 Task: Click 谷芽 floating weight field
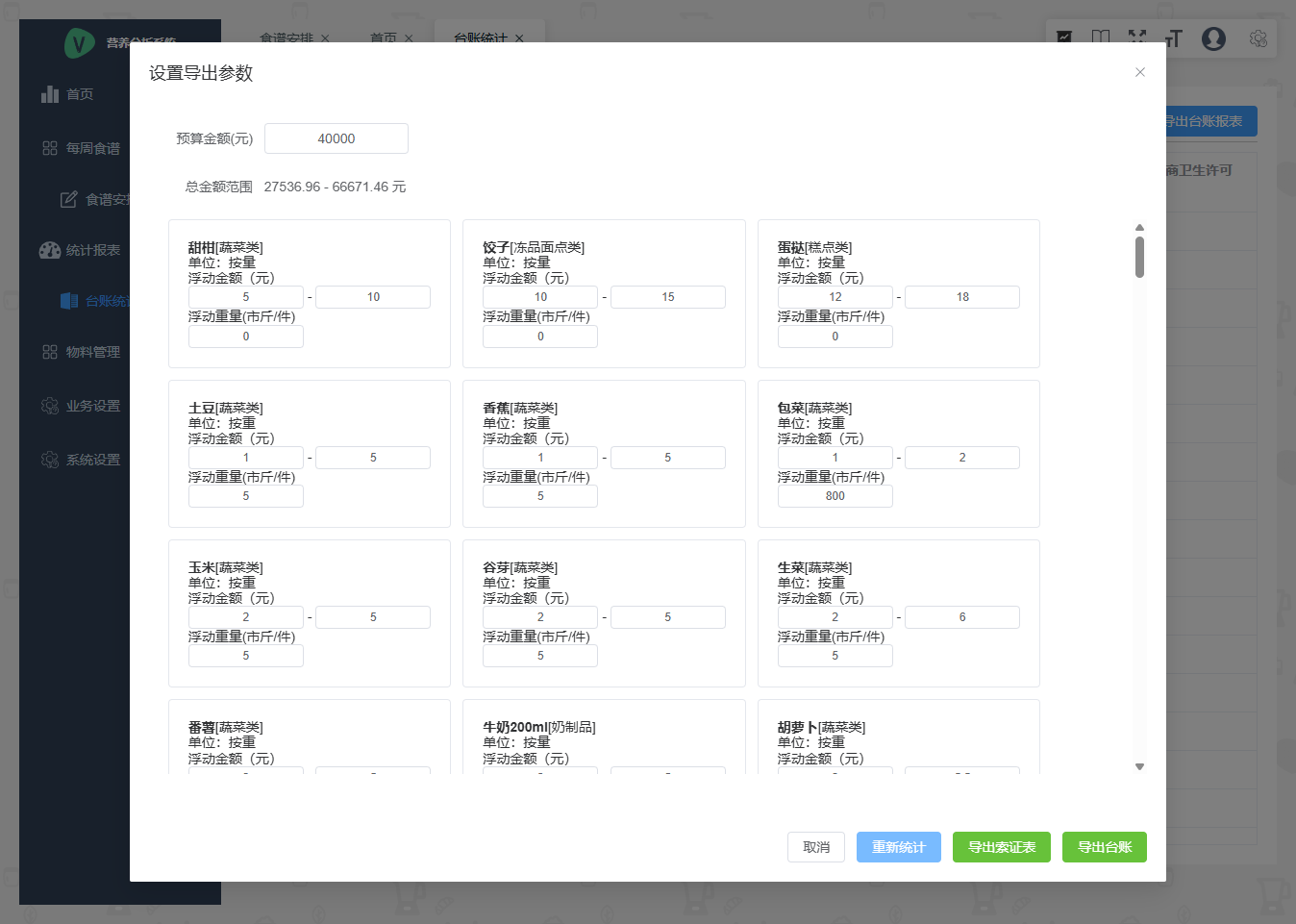[540, 656]
